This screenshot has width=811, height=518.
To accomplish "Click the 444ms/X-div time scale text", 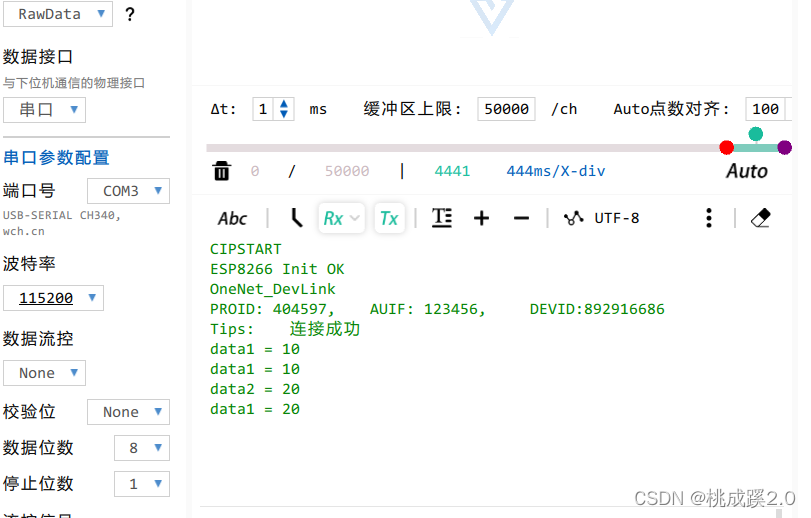I will (x=555, y=171).
